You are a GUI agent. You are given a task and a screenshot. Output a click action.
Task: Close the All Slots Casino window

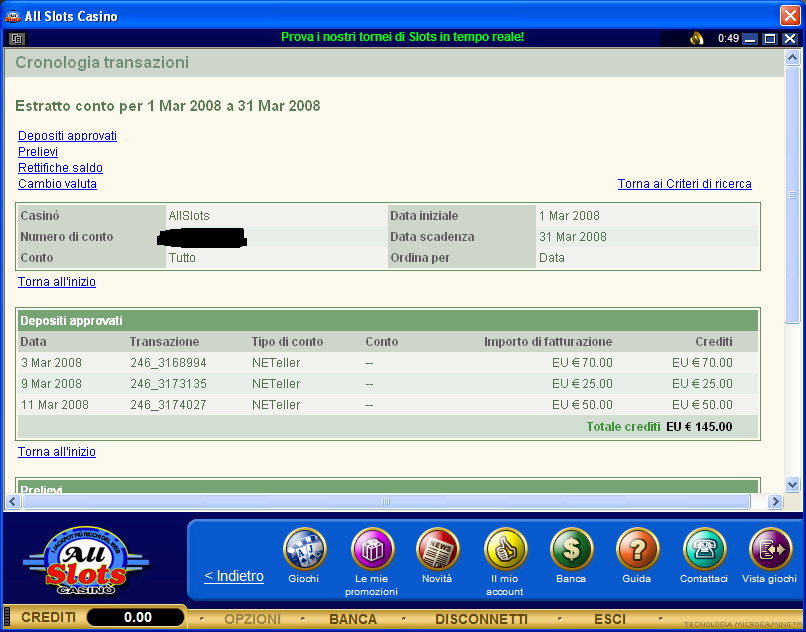(790, 16)
